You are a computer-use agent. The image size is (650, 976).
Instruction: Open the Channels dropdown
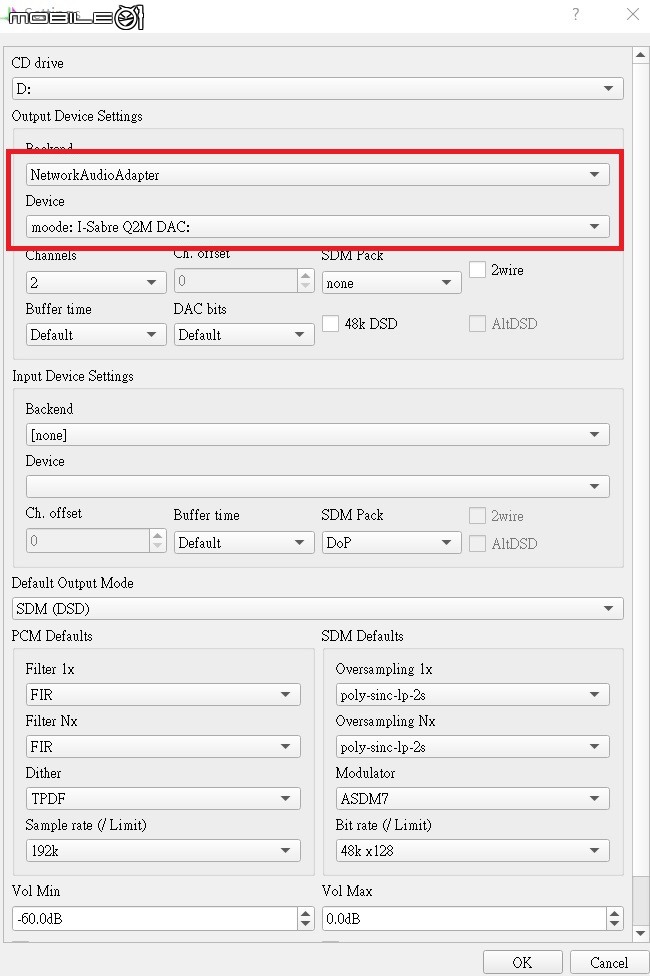[x=96, y=283]
